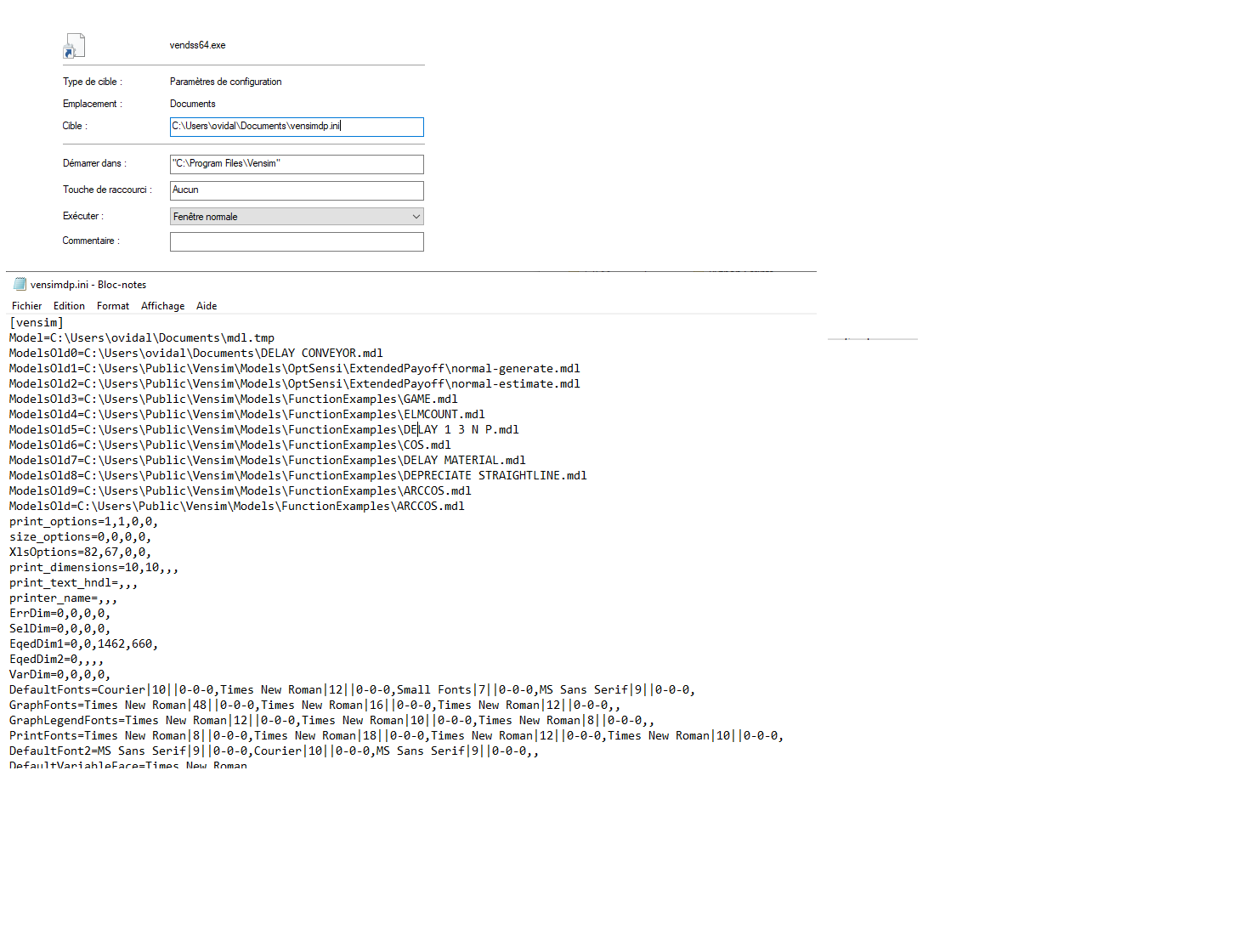Click the ModelsOld0 line with DELAY CONVEYOR.mdl
Viewport: 1251px width, 952px height.
click(196, 354)
